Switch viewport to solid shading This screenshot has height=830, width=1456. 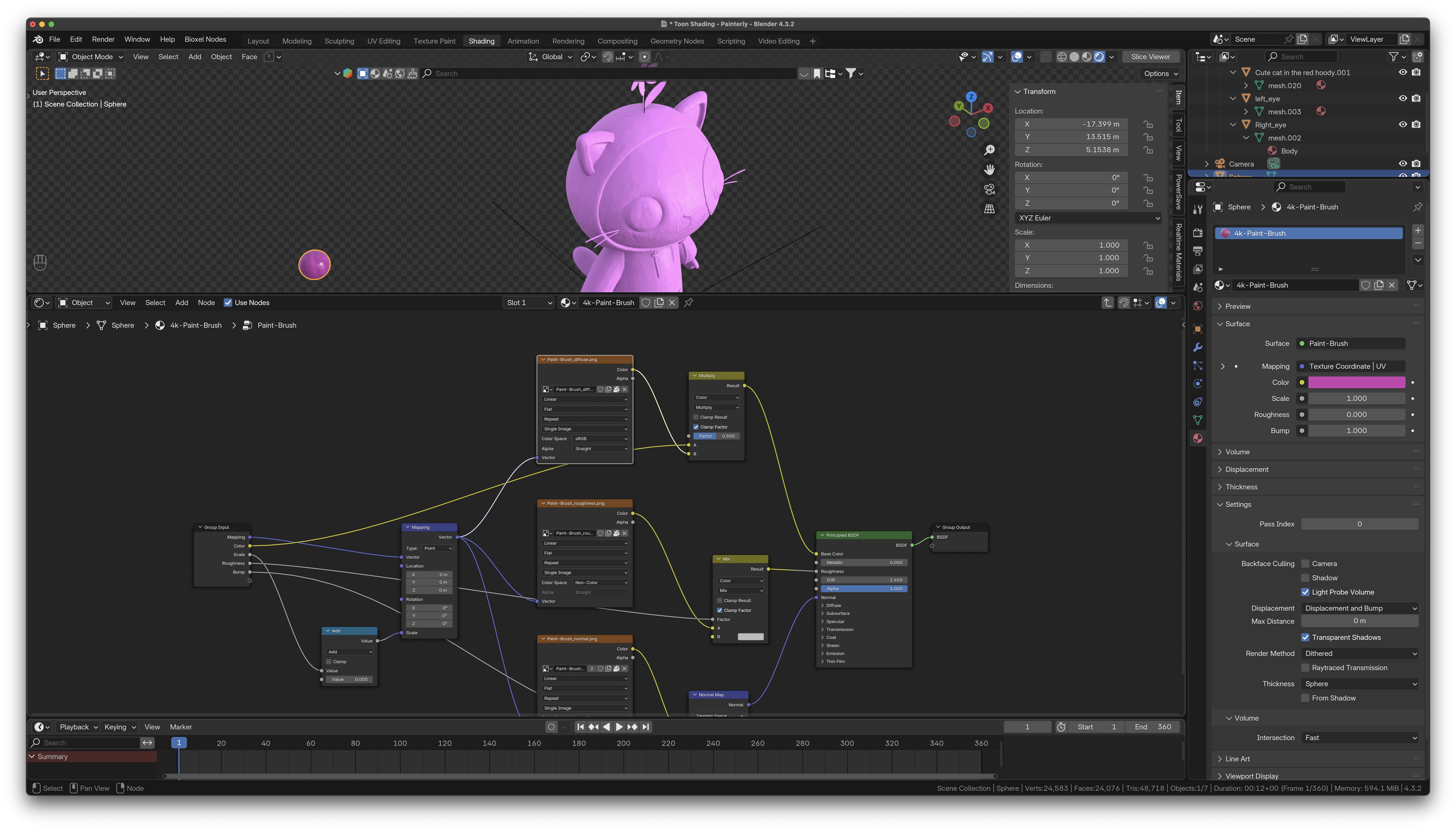coord(1074,57)
